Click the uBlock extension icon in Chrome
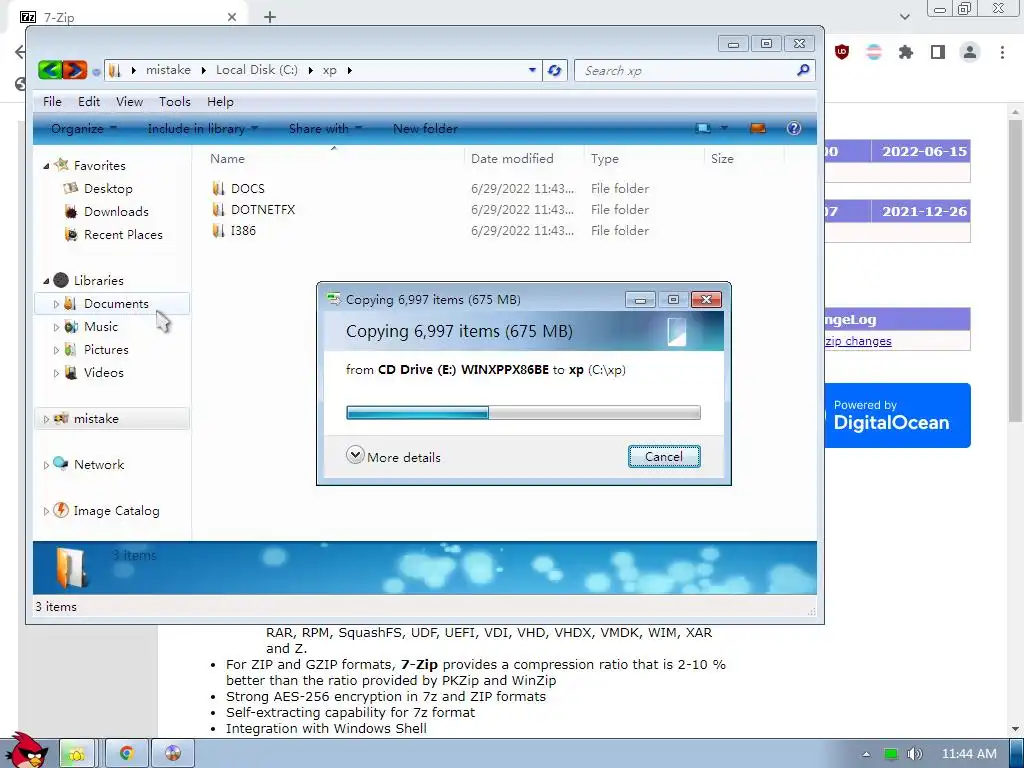Viewport: 1024px width, 768px height. tap(842, 52)
